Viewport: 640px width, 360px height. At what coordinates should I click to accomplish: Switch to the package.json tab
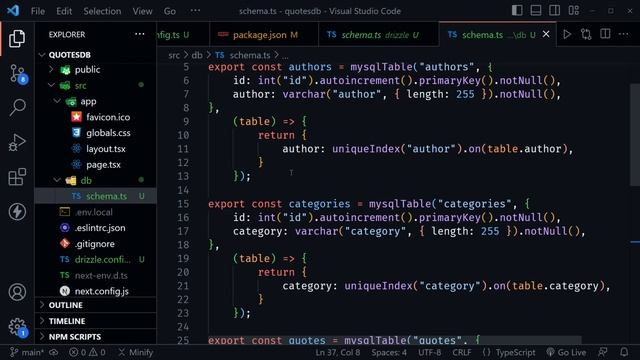click(x=264, y=35)
